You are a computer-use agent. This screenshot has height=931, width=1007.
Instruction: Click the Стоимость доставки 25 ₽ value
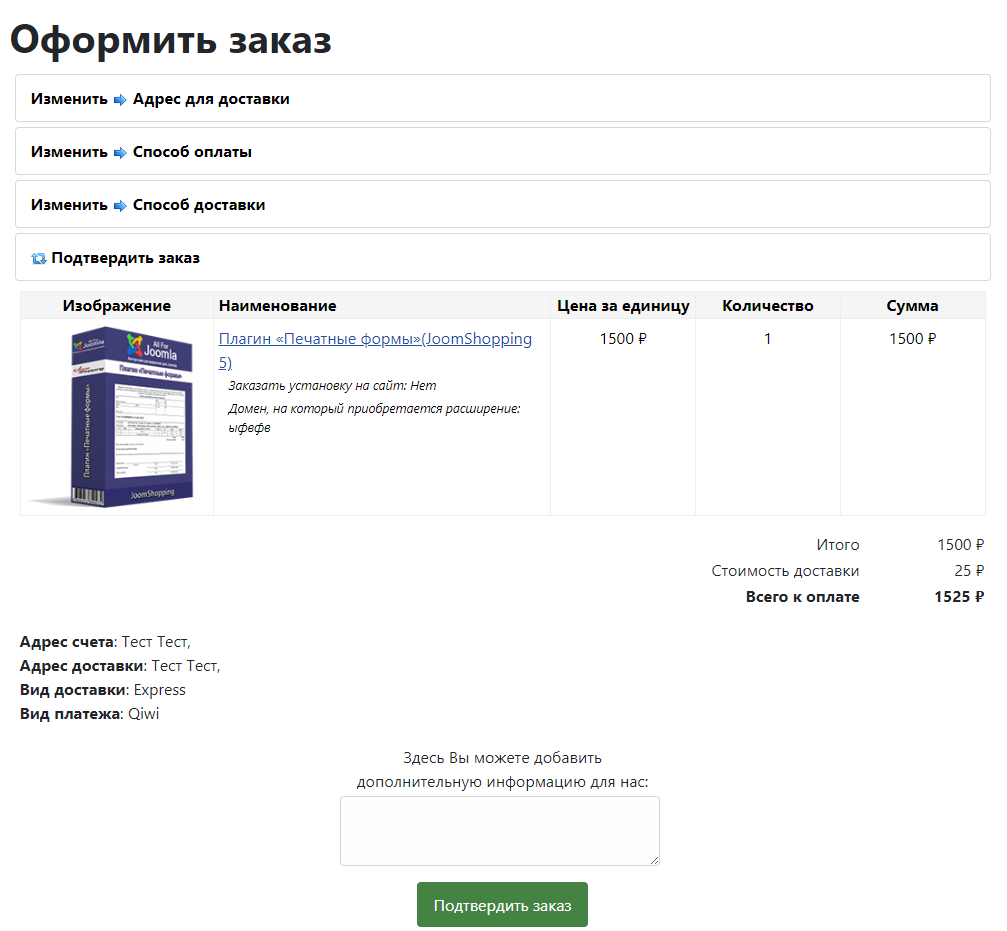pos(968,570)
